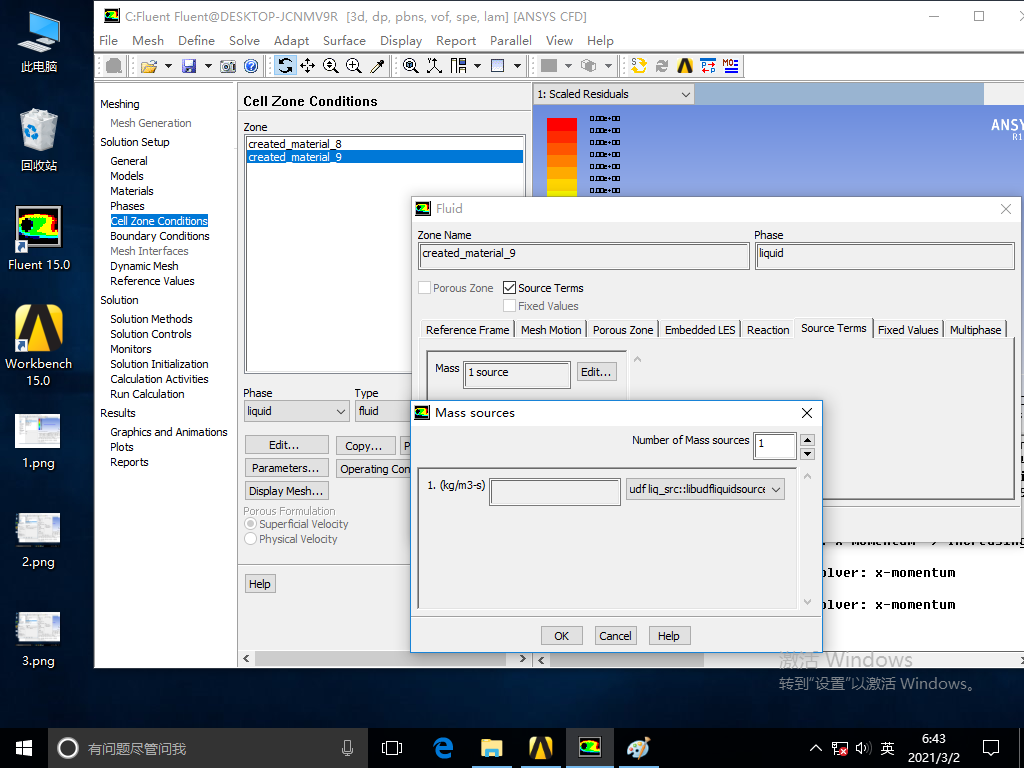Click the camera screenshot toolbar icon
Image resolution: width=1024 pixels, height=768 pixels.
point(228,66)
